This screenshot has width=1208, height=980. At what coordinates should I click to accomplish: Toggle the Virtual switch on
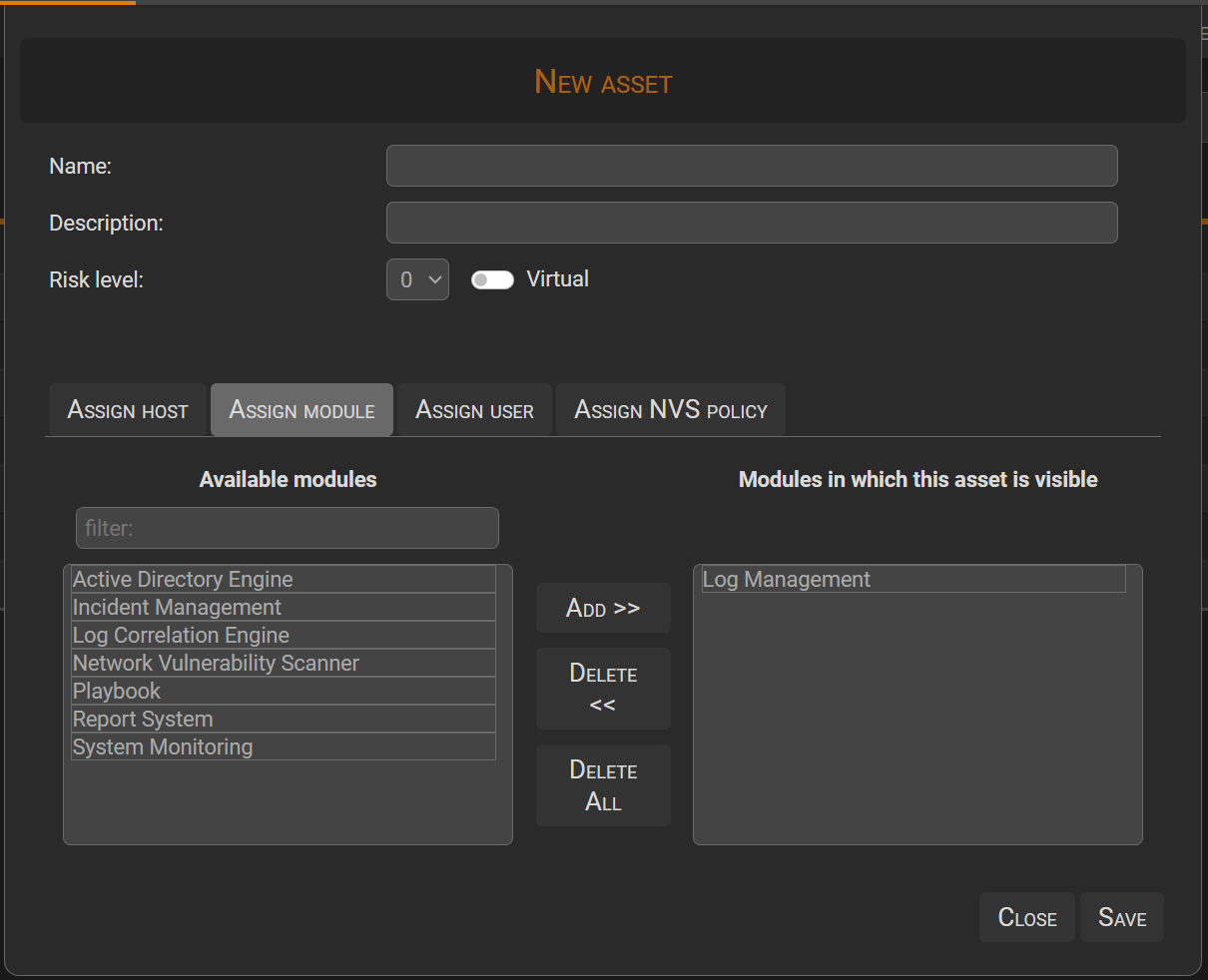(x=492, y=279)
